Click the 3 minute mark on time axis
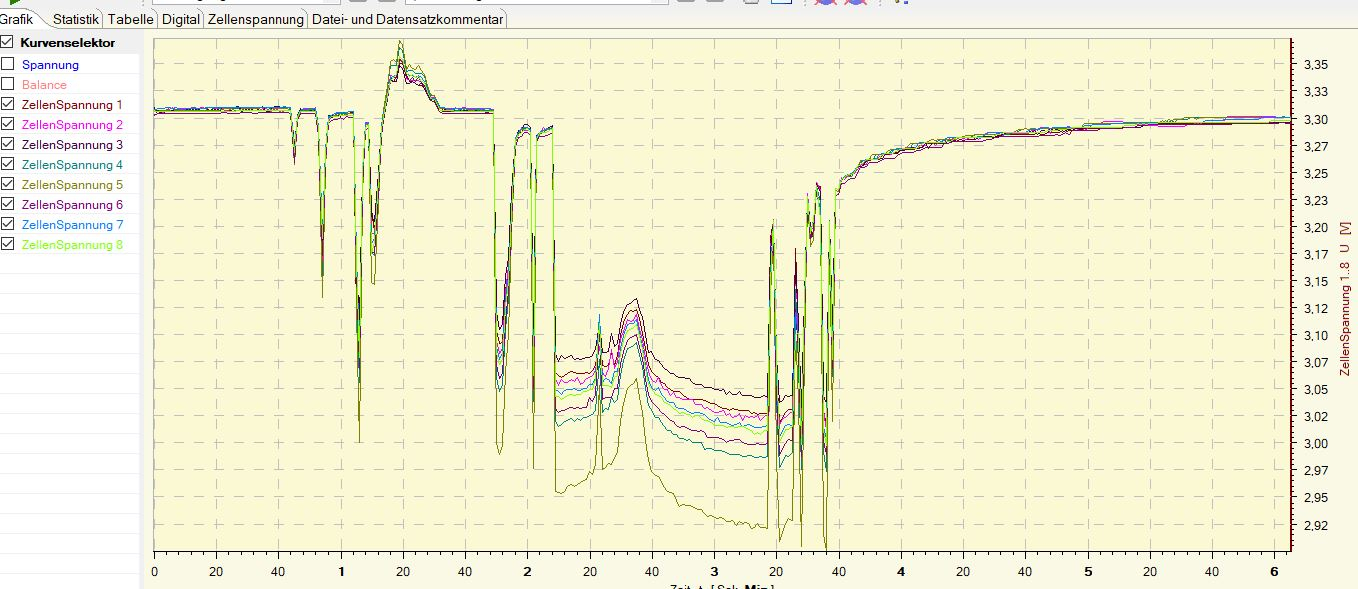The image size is (1358, 589). 714,571
